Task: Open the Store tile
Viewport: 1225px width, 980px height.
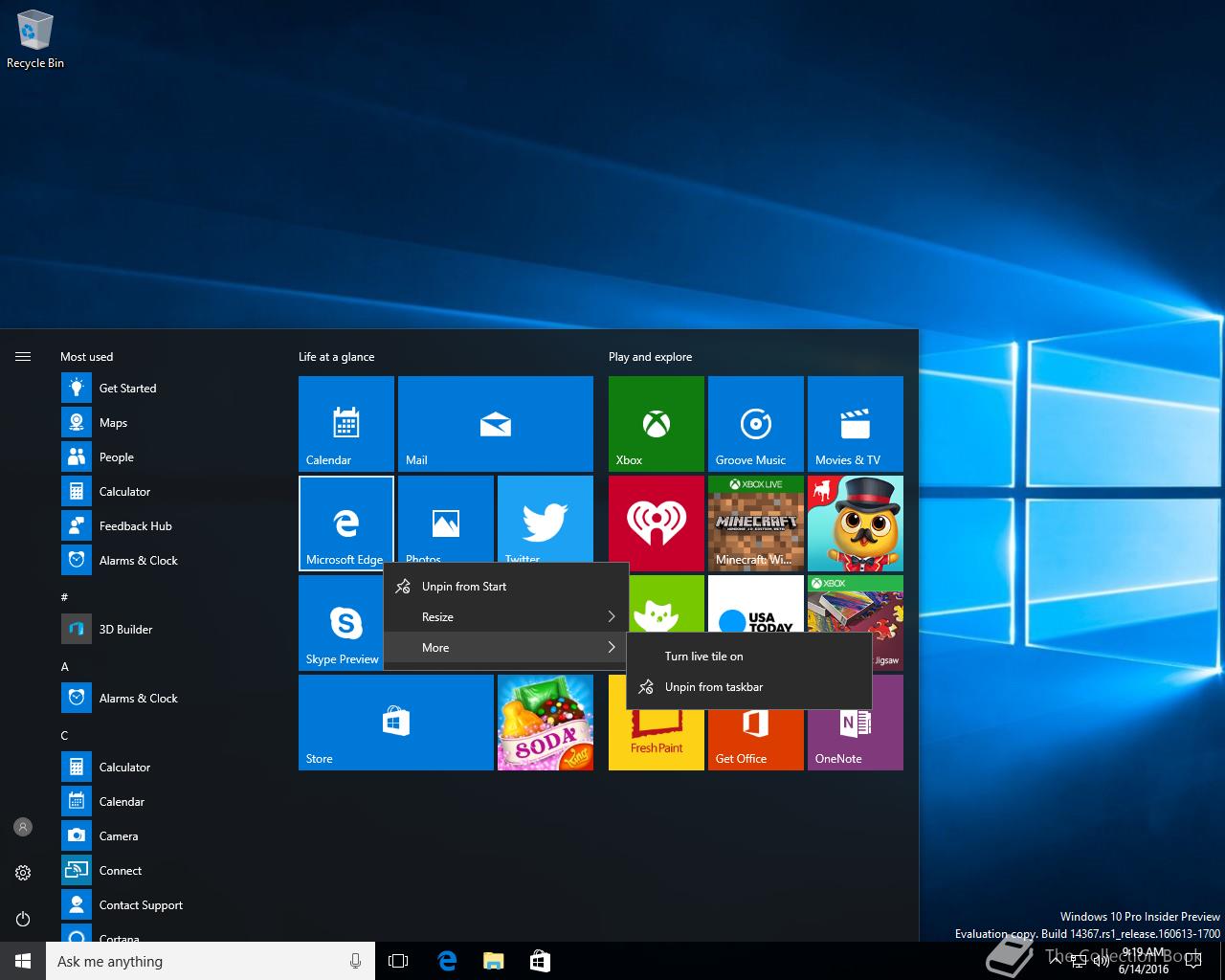Action: click(x=396, y=722)
